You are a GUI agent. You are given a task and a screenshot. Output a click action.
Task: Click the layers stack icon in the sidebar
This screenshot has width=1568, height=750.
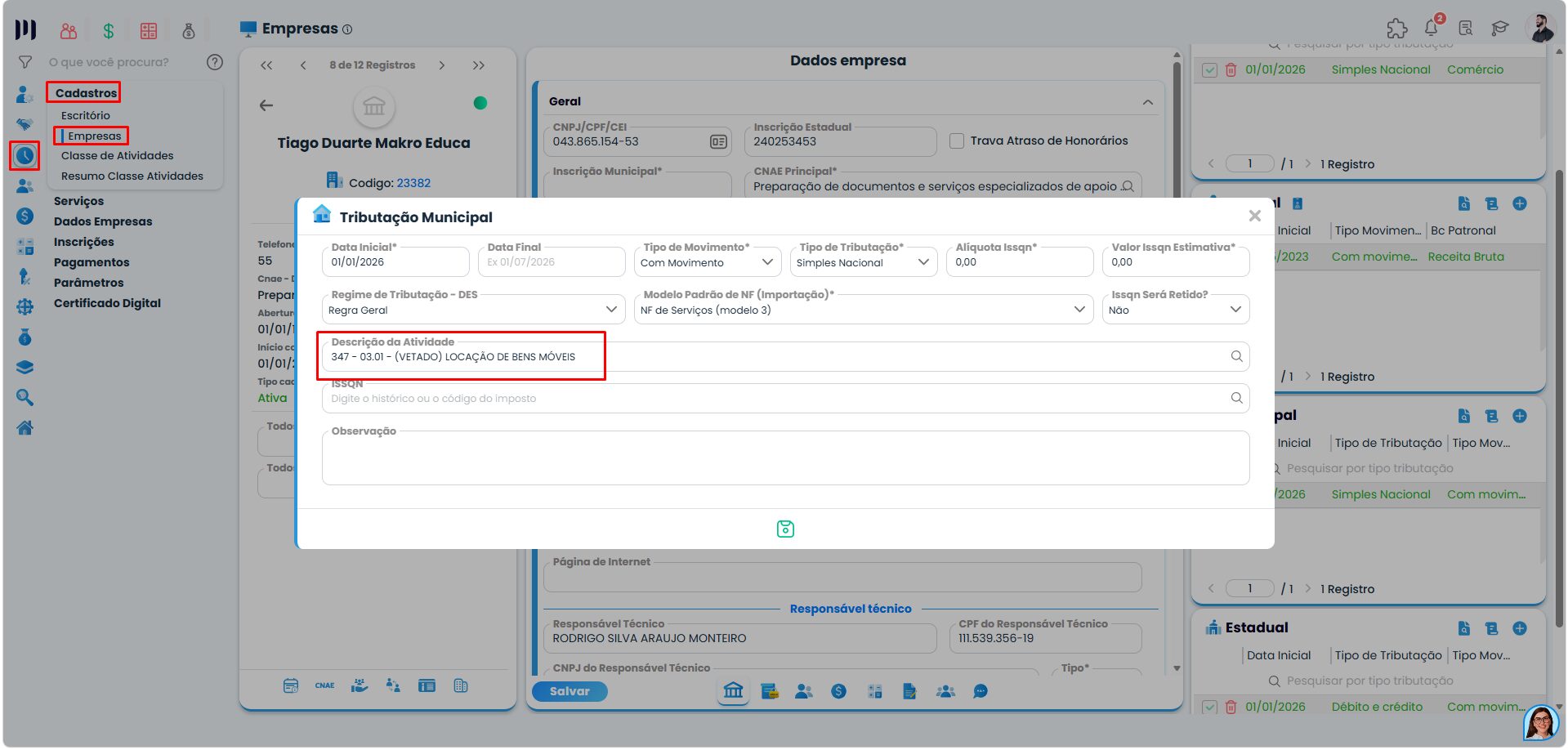[x=25, y=368]
